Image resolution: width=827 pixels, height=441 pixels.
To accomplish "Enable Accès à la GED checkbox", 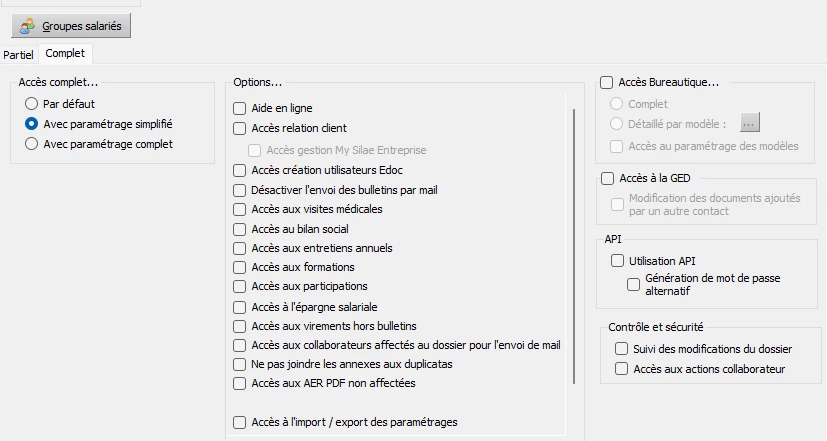I will click(x=606, y=178).
